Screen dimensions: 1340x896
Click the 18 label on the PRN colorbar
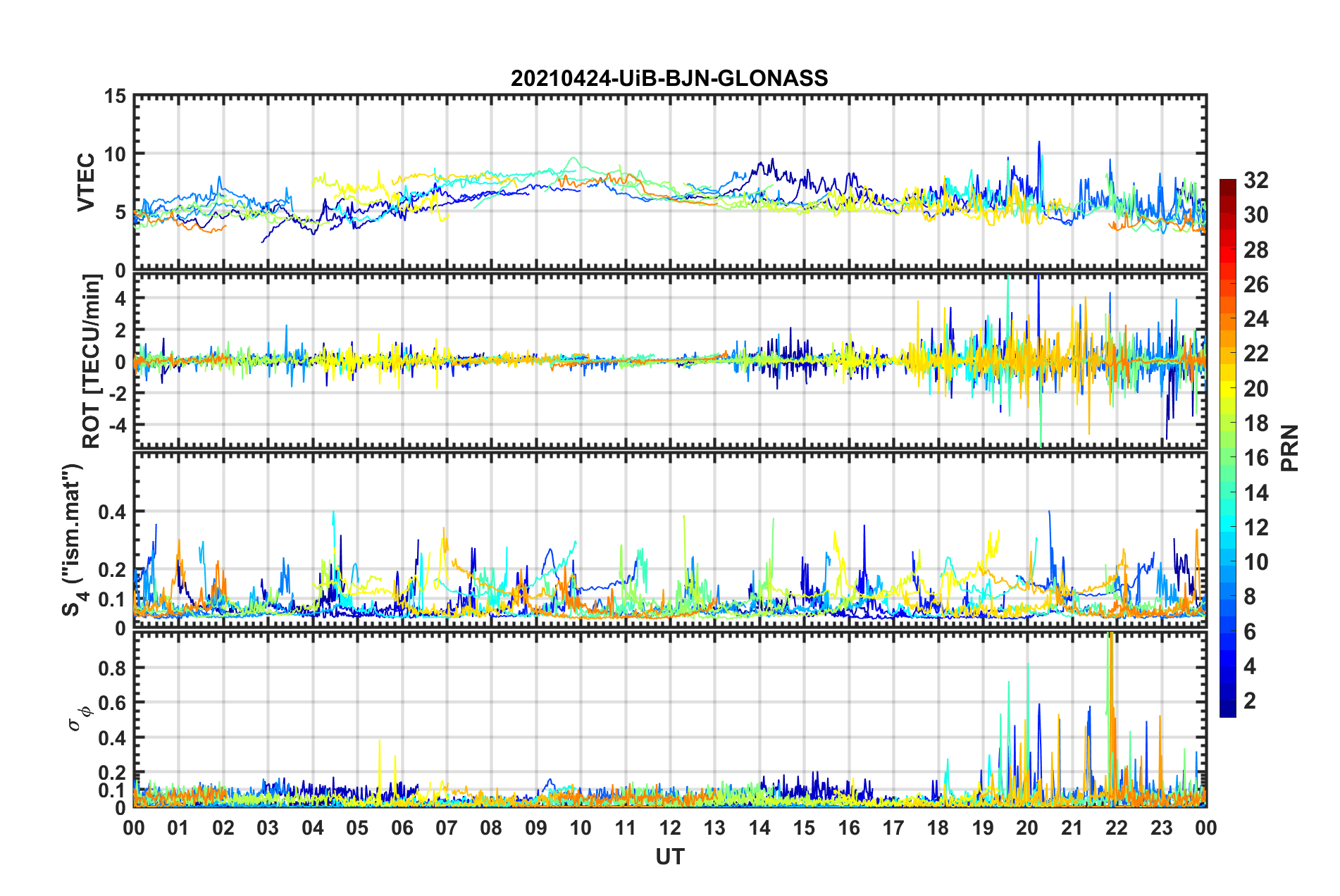pos(1255,423)
